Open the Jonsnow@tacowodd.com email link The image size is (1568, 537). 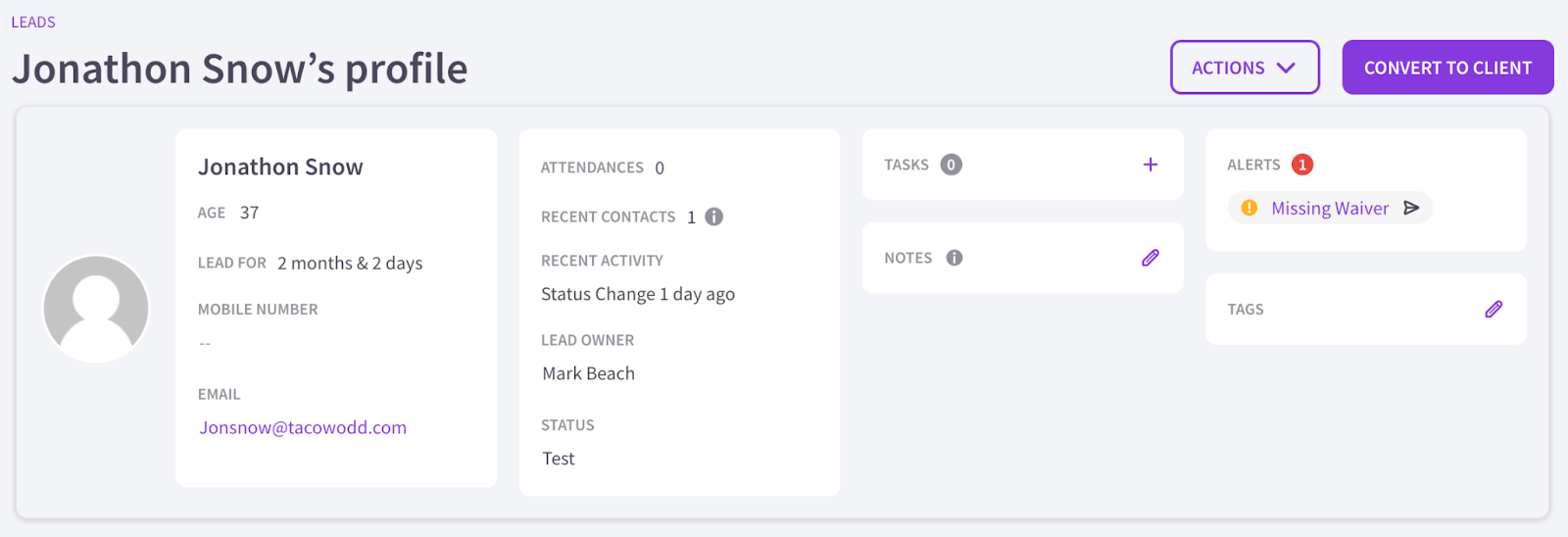(x=303, y=427)
